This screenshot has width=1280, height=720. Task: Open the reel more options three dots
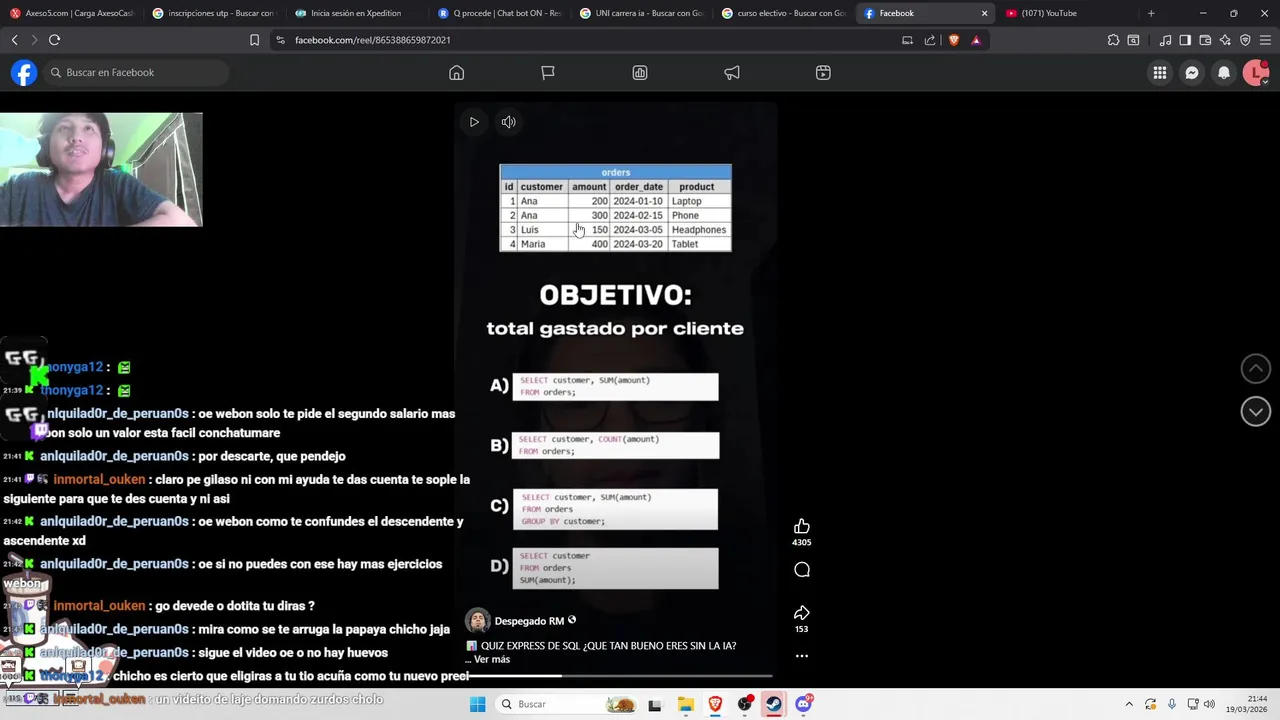pyautogui.click(x=801, y=656)
